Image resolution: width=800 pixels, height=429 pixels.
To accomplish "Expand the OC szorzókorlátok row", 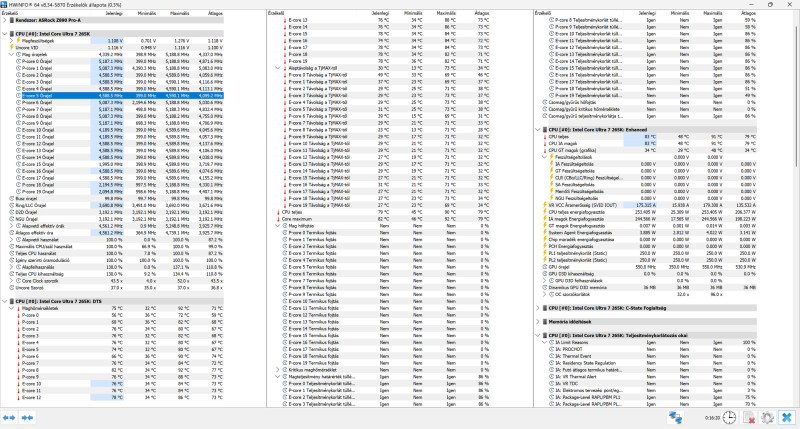I will click(544, 294).
